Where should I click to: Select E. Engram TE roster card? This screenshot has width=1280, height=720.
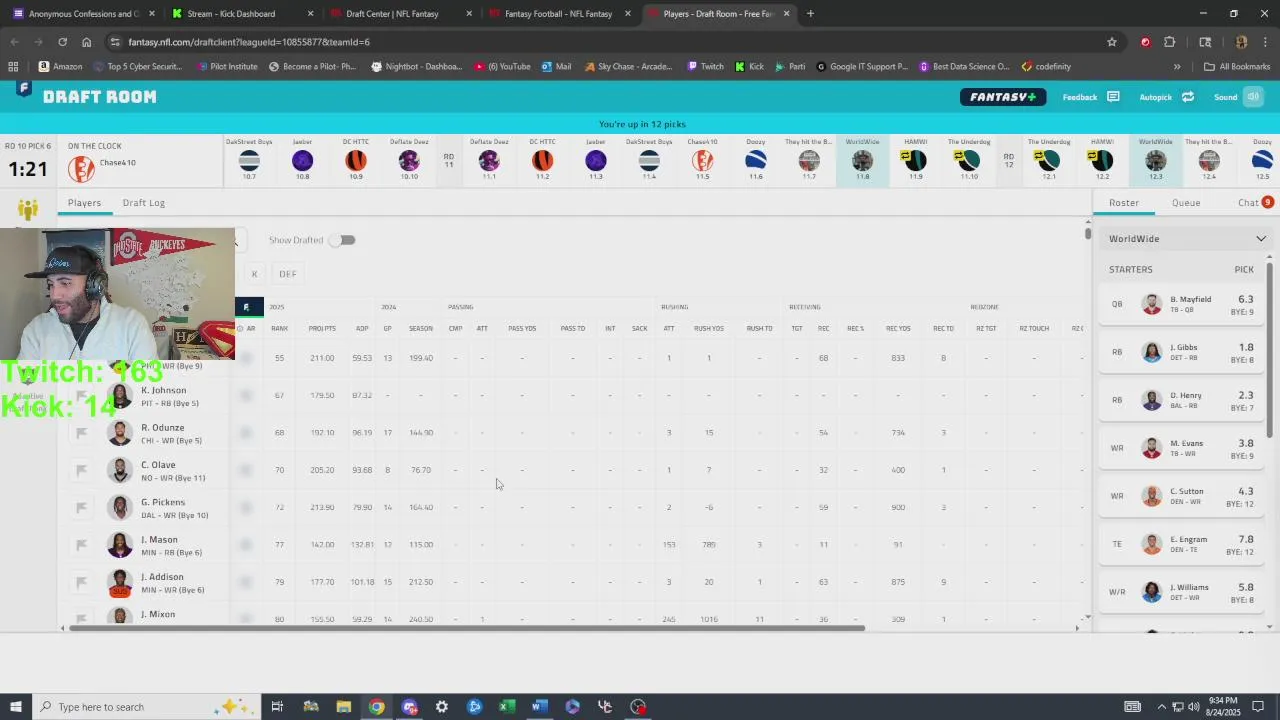(1181, 545)
